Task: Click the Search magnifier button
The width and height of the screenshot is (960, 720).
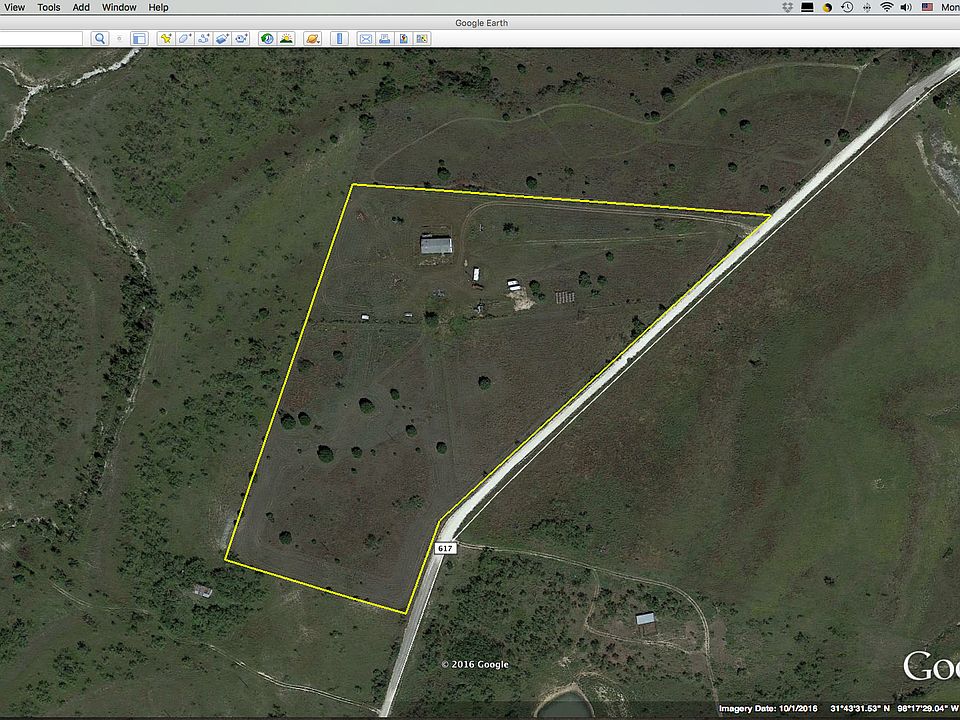Action: coord(100,39)
